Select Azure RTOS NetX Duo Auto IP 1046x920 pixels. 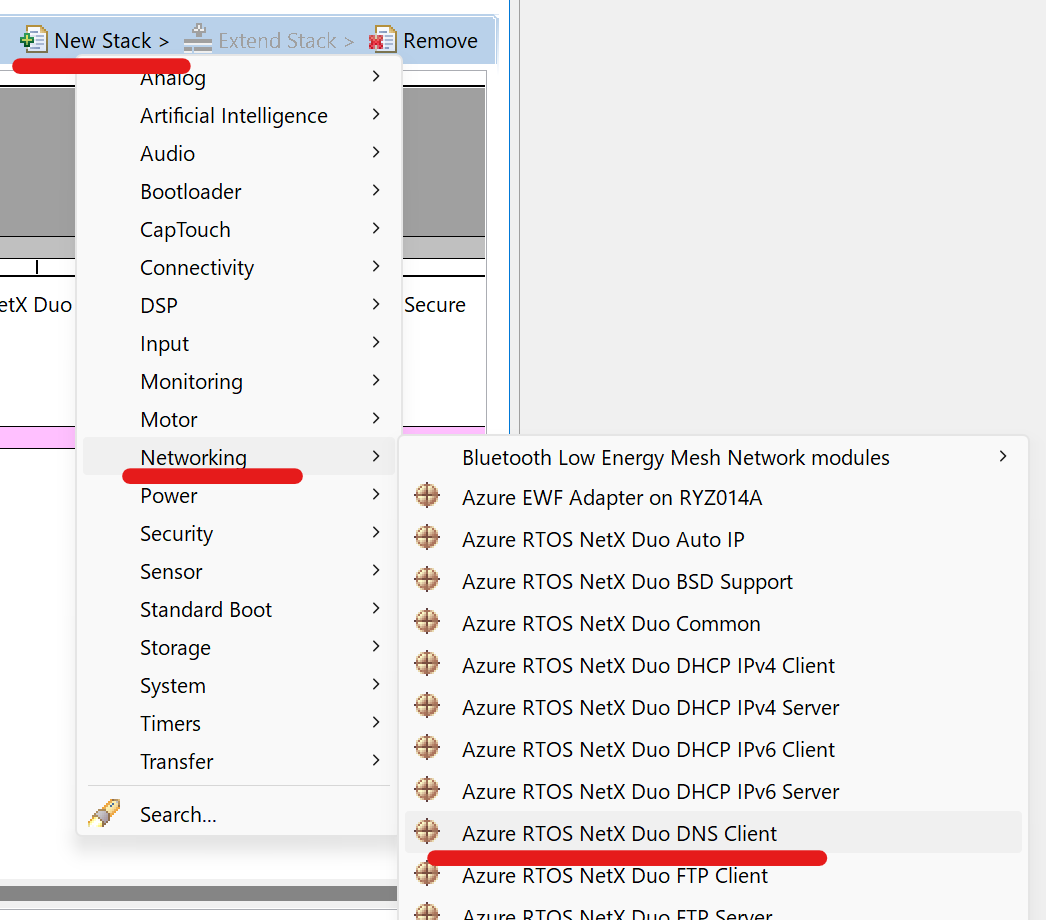pos(713,539)
